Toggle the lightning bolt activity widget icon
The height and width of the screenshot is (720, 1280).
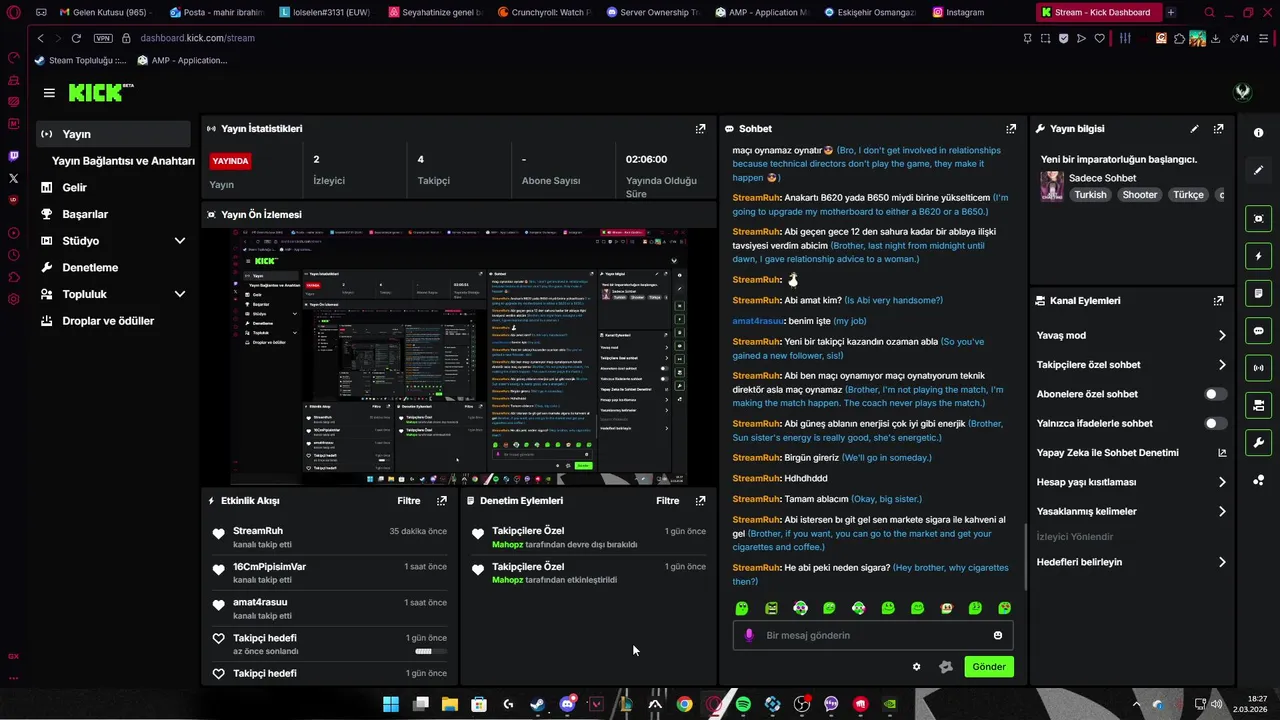(x=1258, y=256)
